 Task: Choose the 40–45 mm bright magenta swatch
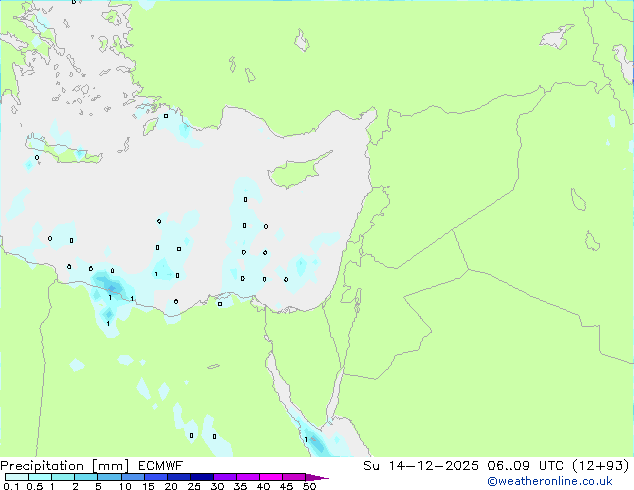click(x=271, y=477)
